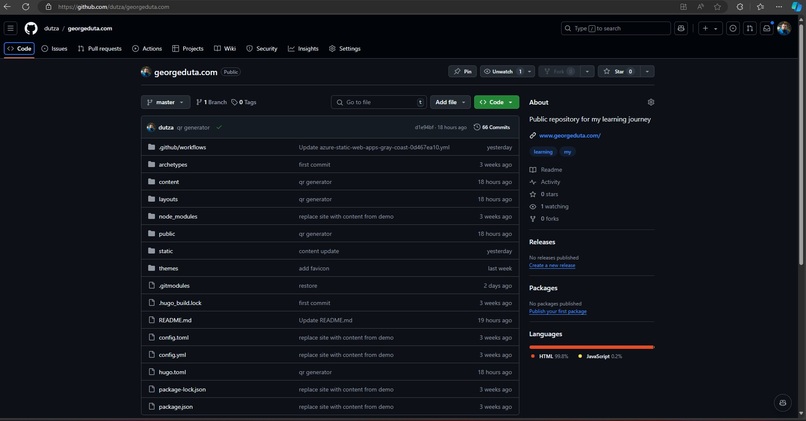The height and width of the screenshot is (421, 806).
Task: Open the hugo.toml file
Action: coord(172,372)
